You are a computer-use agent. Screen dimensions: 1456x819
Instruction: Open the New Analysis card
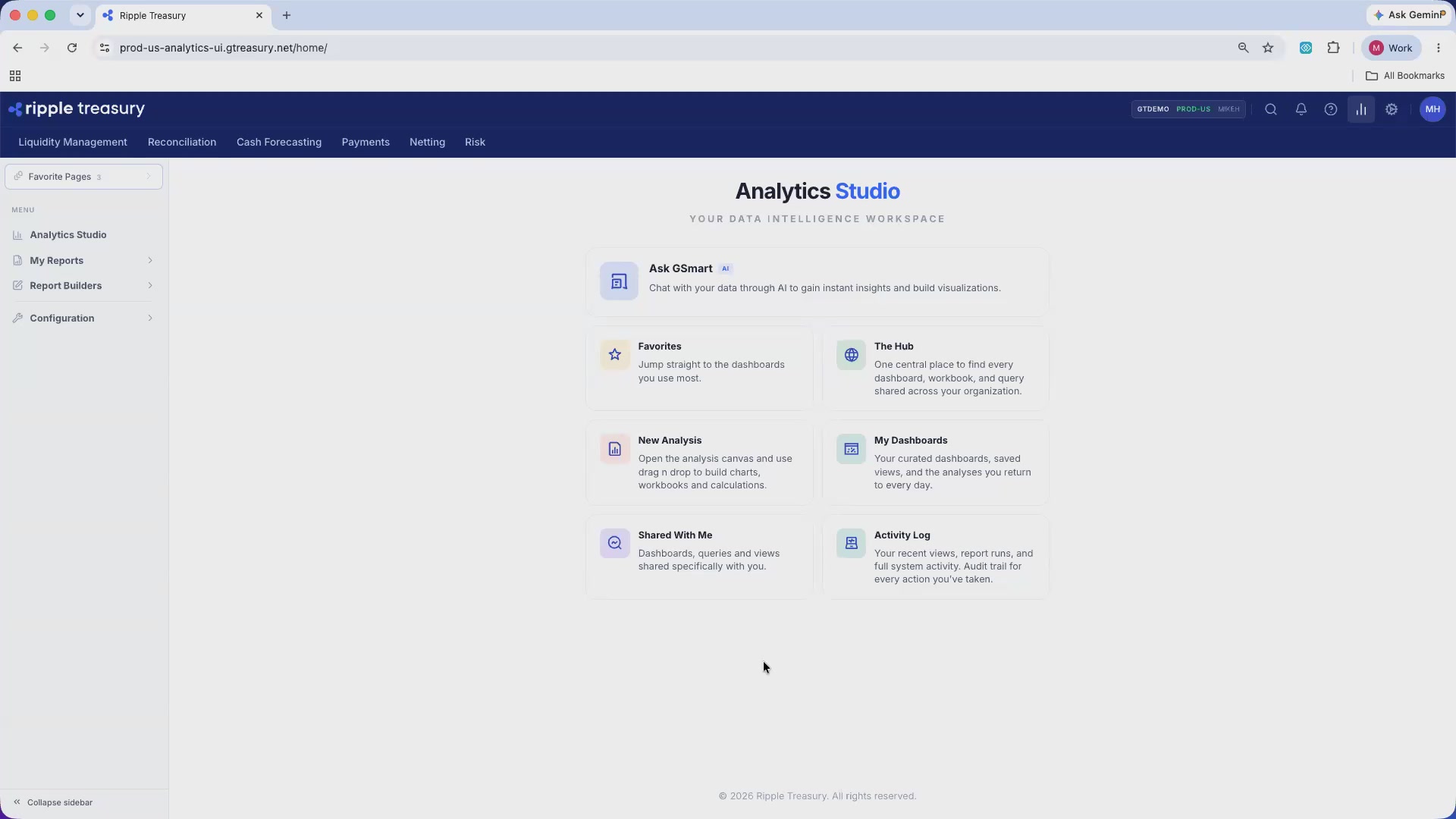click(x=699, y=463)
